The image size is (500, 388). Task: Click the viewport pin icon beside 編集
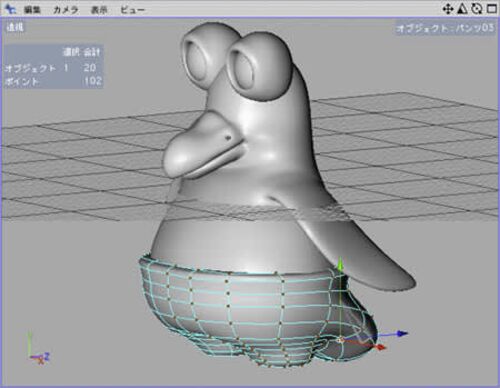[x=10, y=9]
